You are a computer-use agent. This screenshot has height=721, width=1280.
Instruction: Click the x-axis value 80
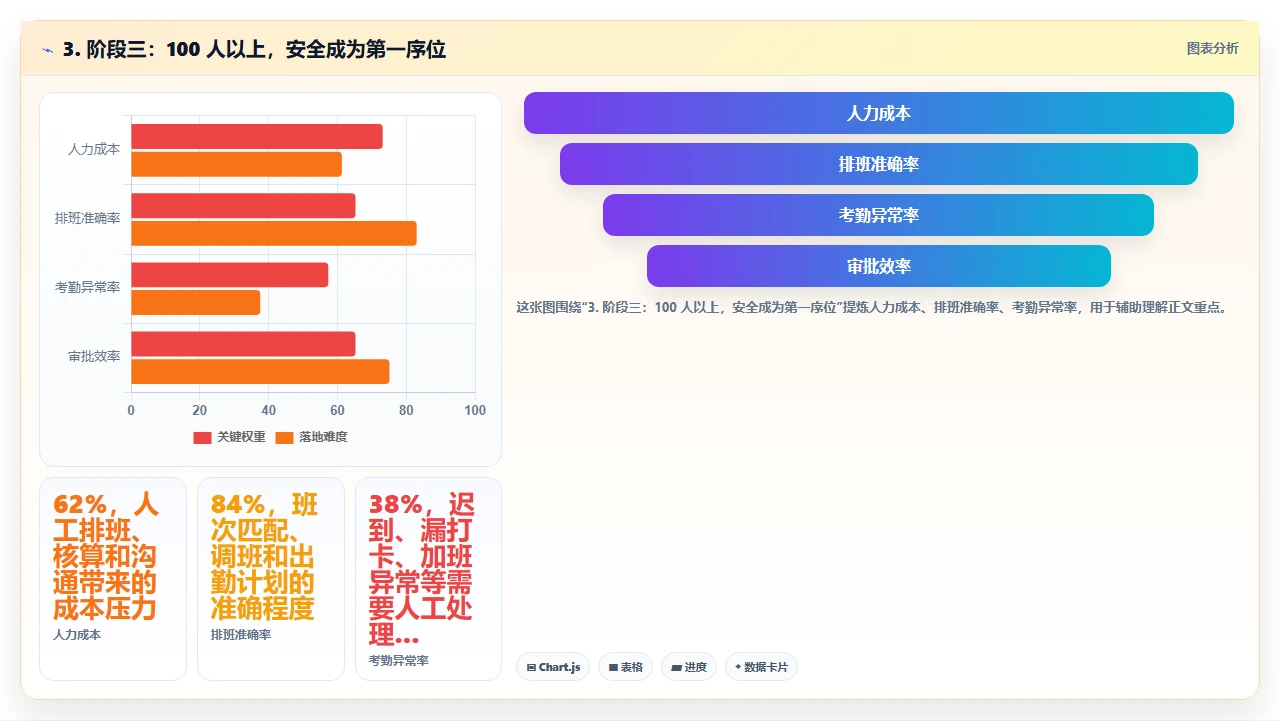coord(406,411)
